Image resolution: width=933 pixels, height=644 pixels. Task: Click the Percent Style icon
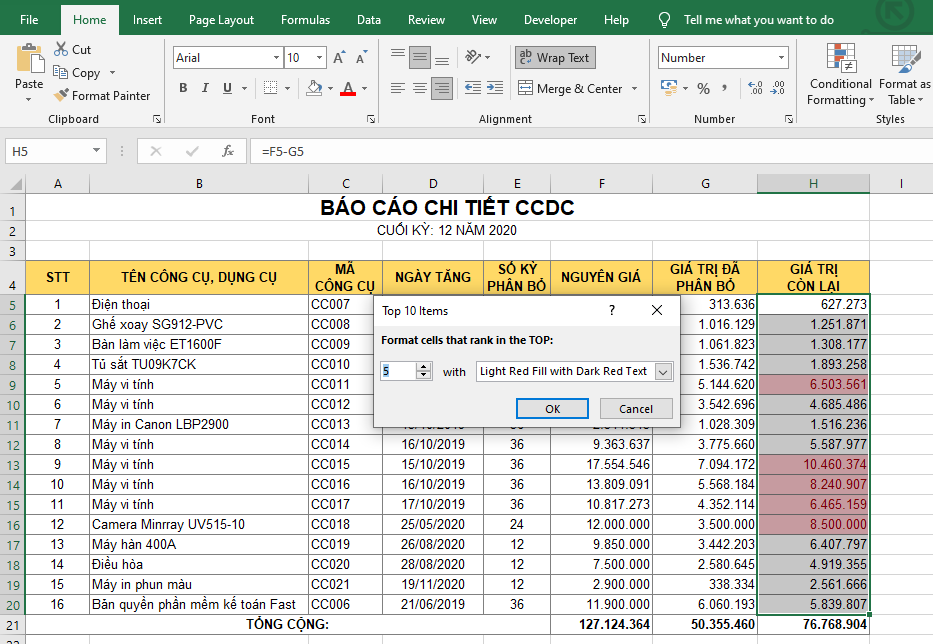click(x=703, y=88)
